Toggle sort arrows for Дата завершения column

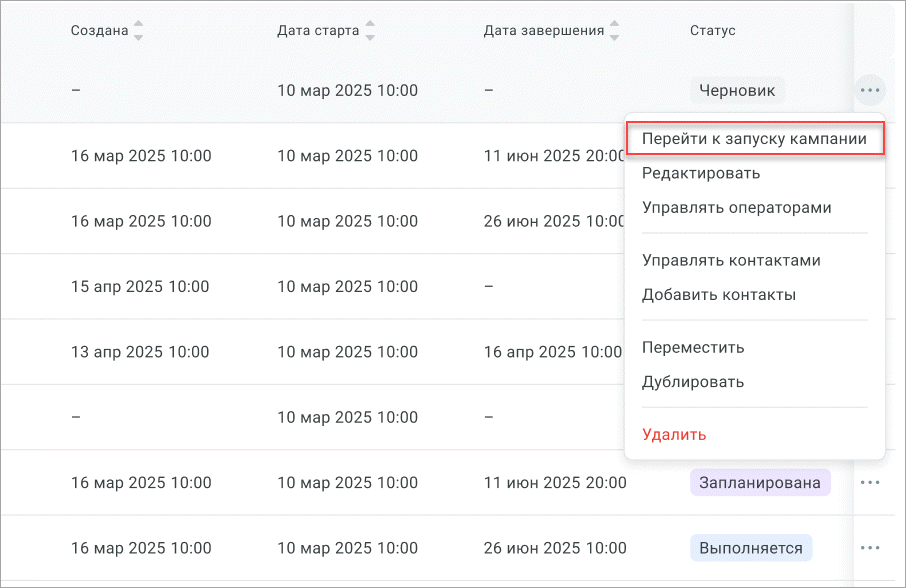tap(614, 31)
